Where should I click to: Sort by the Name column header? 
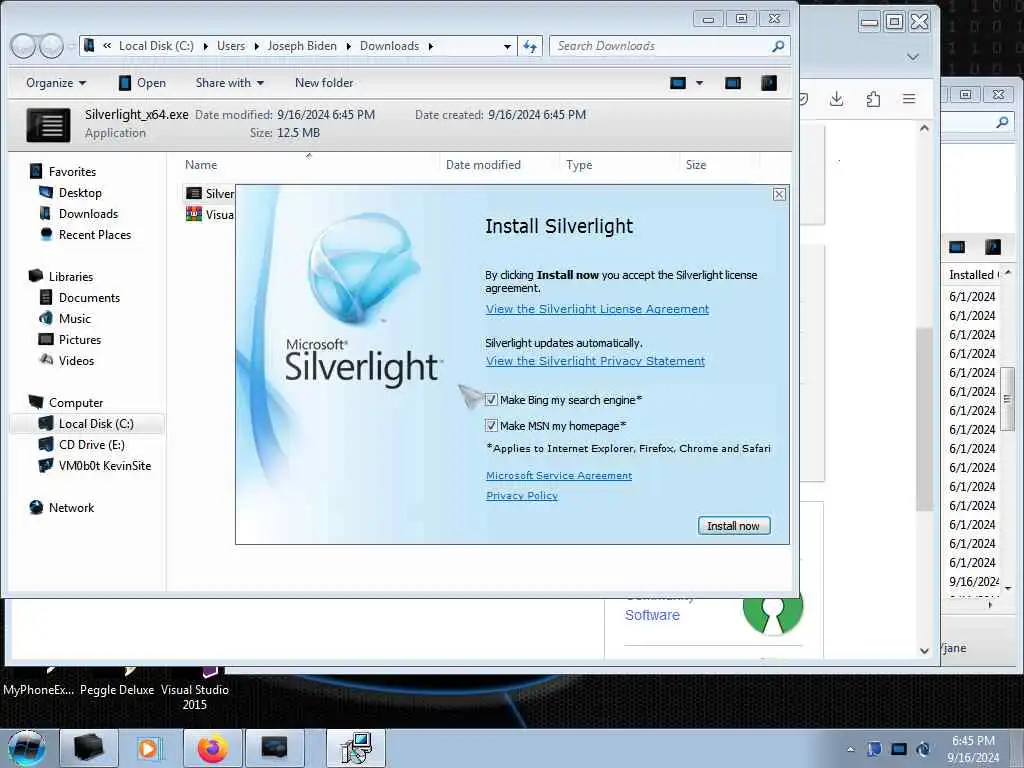[x=200, y=165]
